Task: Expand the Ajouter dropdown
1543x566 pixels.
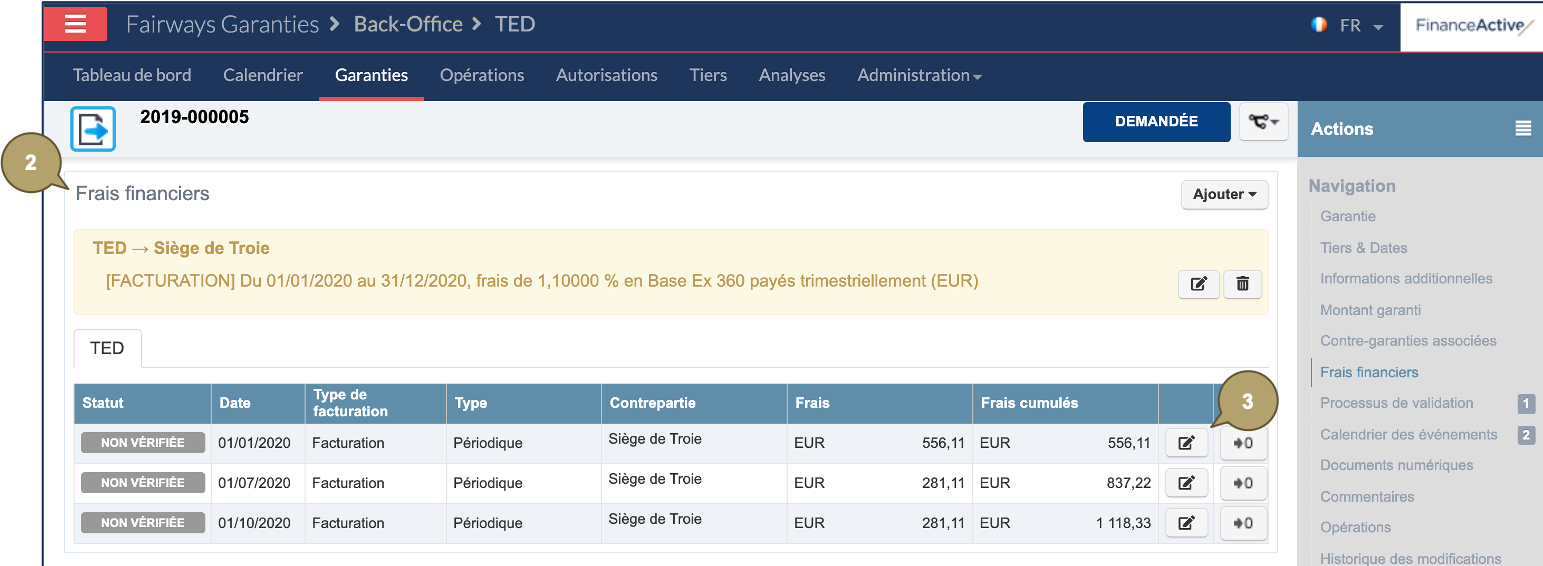Action: point(1224,194)
